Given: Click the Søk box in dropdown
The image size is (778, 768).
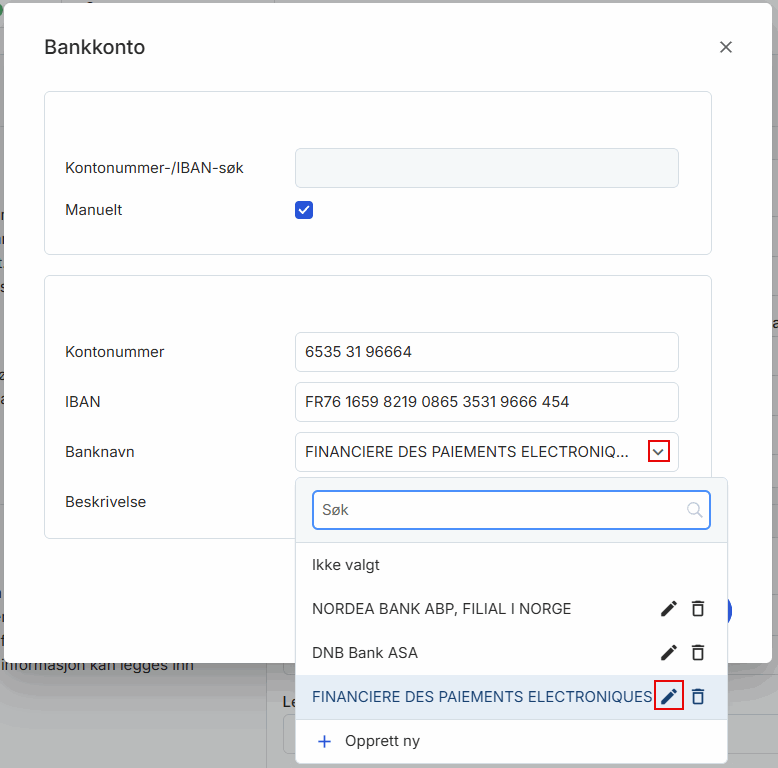Looking at the screenshot, I should pos(511,510).
